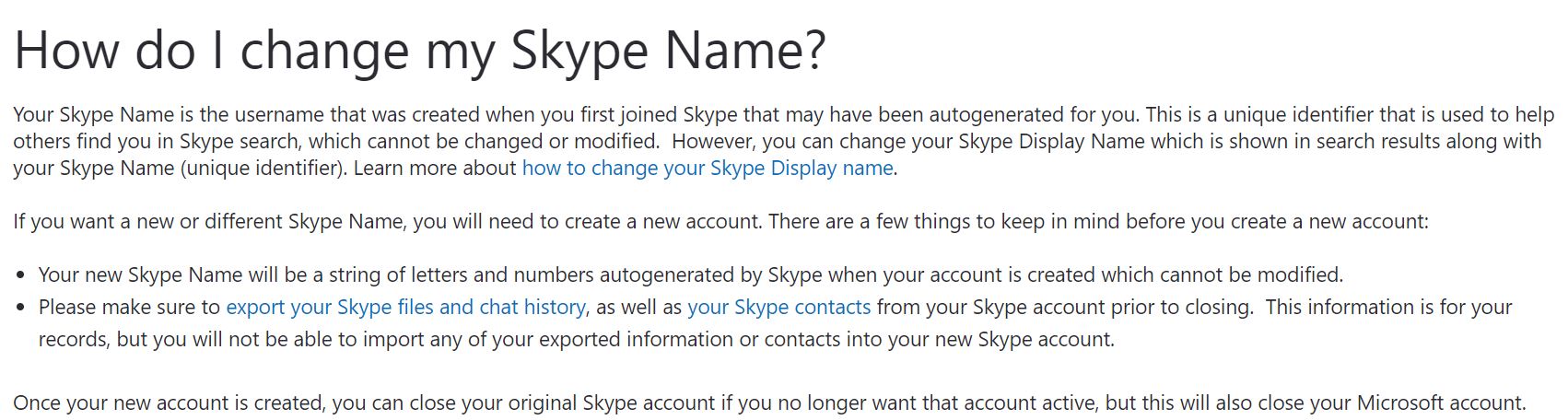Follow the 'your Skype contacts' link
Image resolution: width=1568 pixels, height=420 pixels.
778,308
